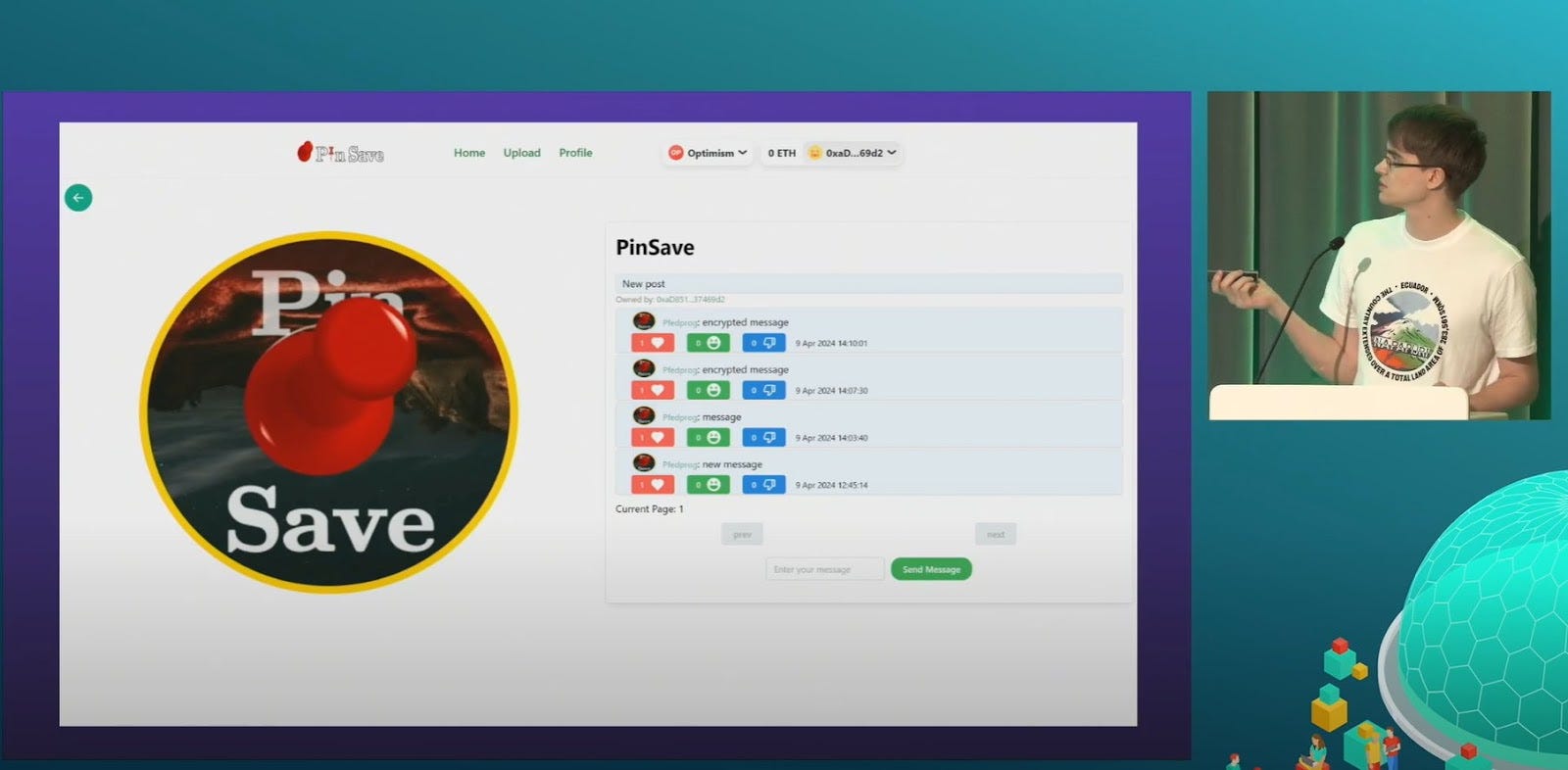Viewport: 1568px width, 770px height.
Task: Dislike the message posted at 14:07:30
Action: coord(763,390)
